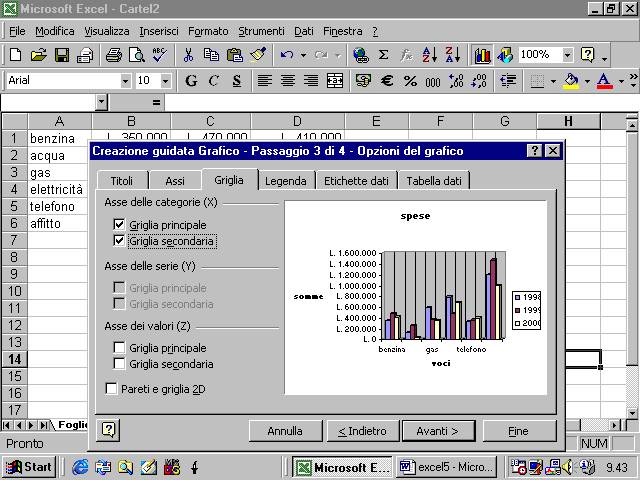Viewport: 640px width, 480px height.
Task: Open the font name Arial dropdown
Action: click(x=125, y=81)
